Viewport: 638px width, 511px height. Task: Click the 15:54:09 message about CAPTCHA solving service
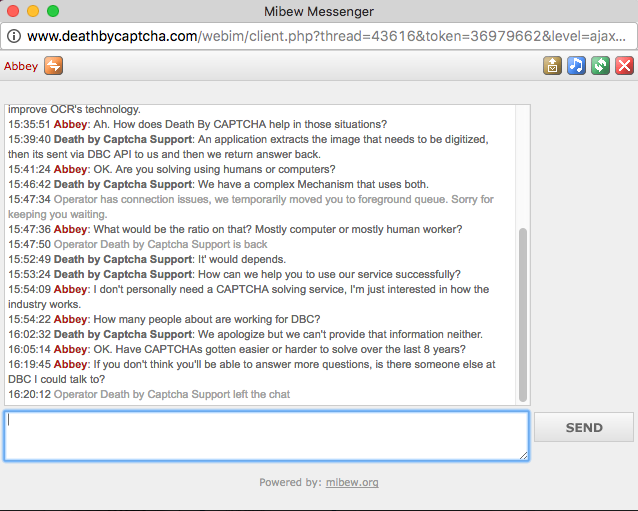tap(249, 297)
